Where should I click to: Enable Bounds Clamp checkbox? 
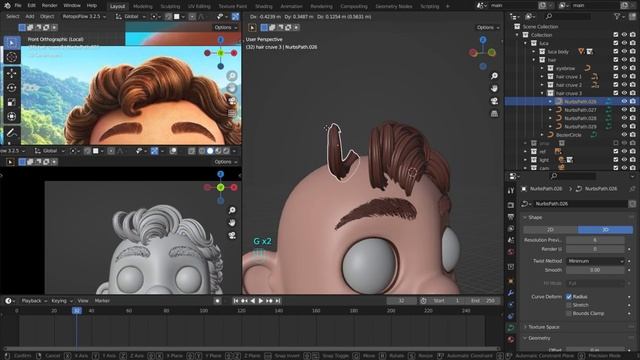[x=569, y=313]
